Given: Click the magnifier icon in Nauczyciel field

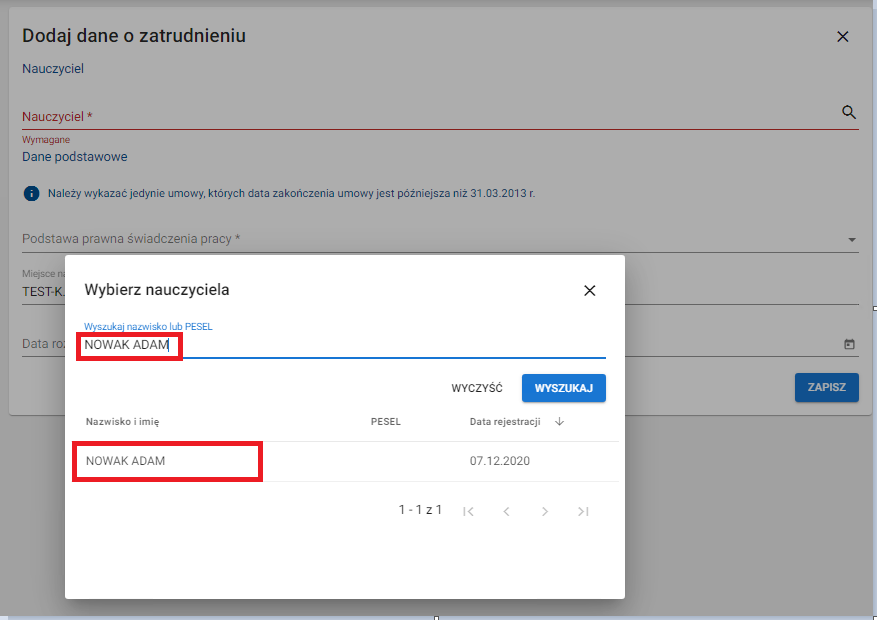Looking at the screenshot, I should [849, 112].
